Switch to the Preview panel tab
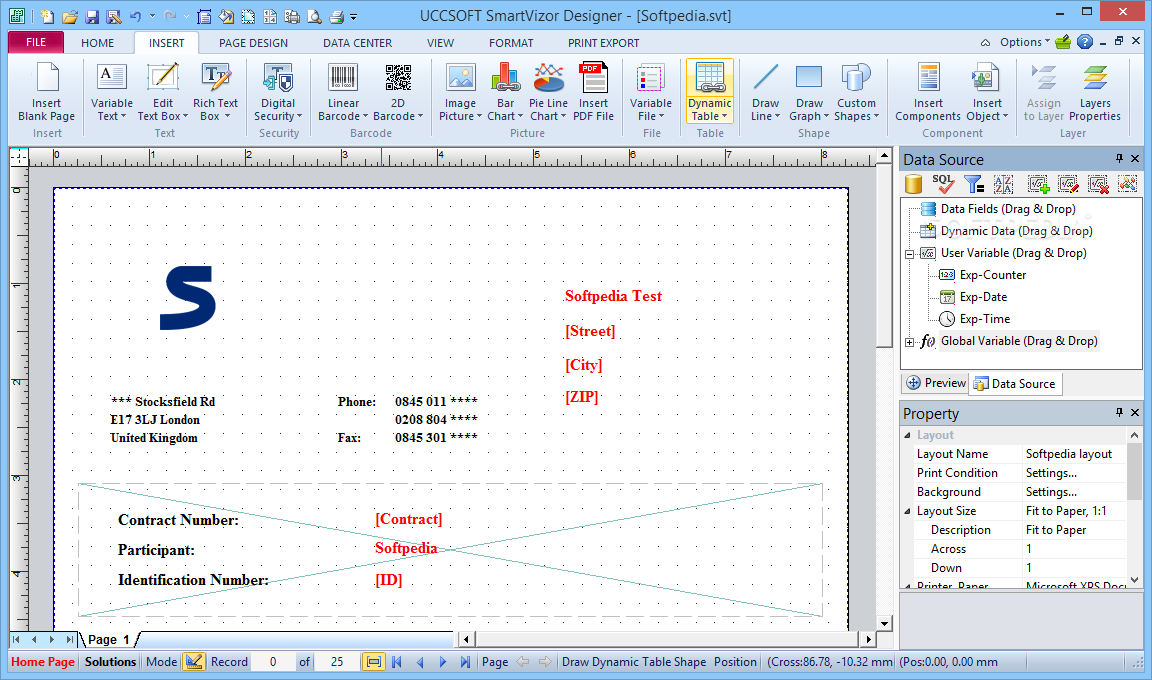This screenshot has width=1152, height=680. [936, 383]
